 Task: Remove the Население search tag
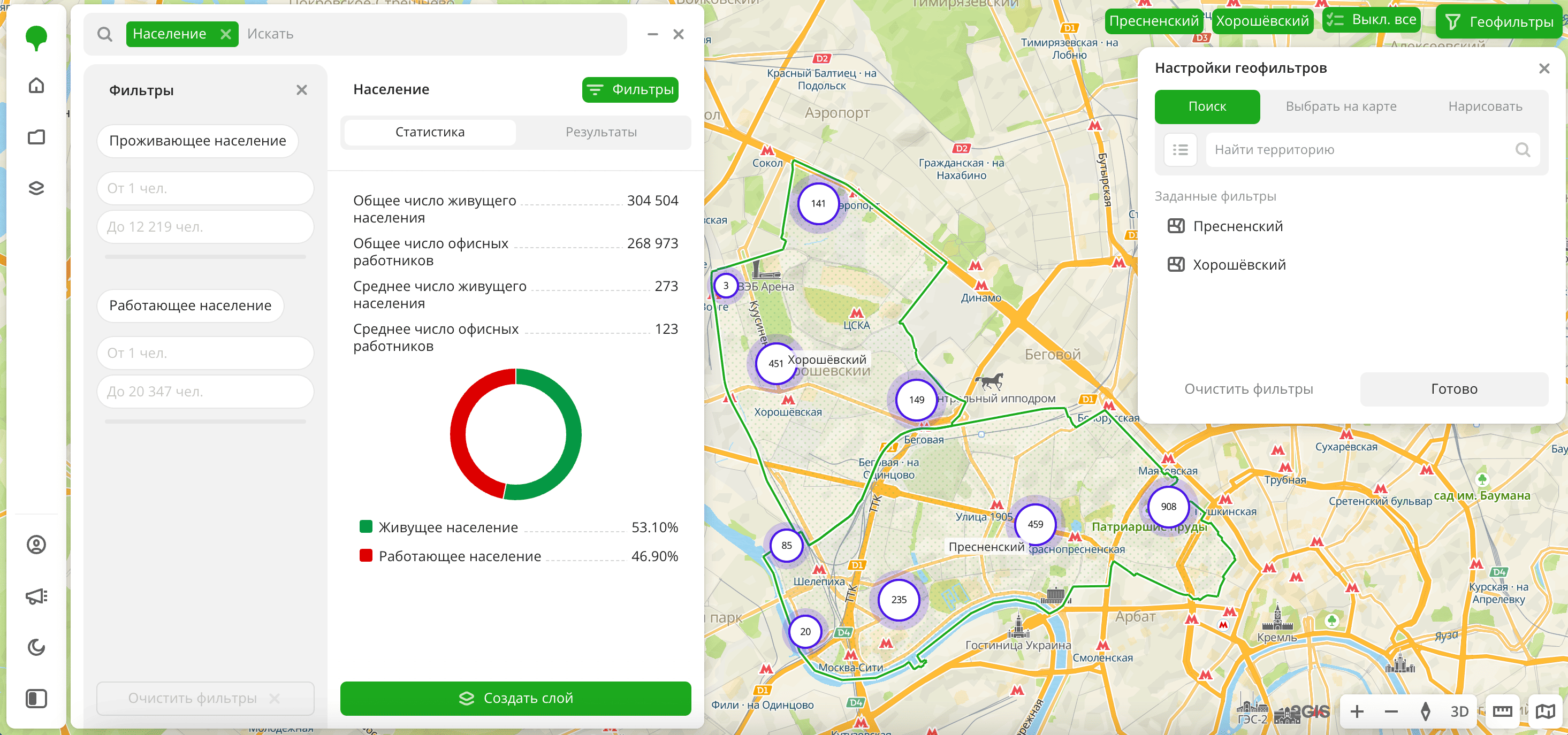tap(226, 34)
